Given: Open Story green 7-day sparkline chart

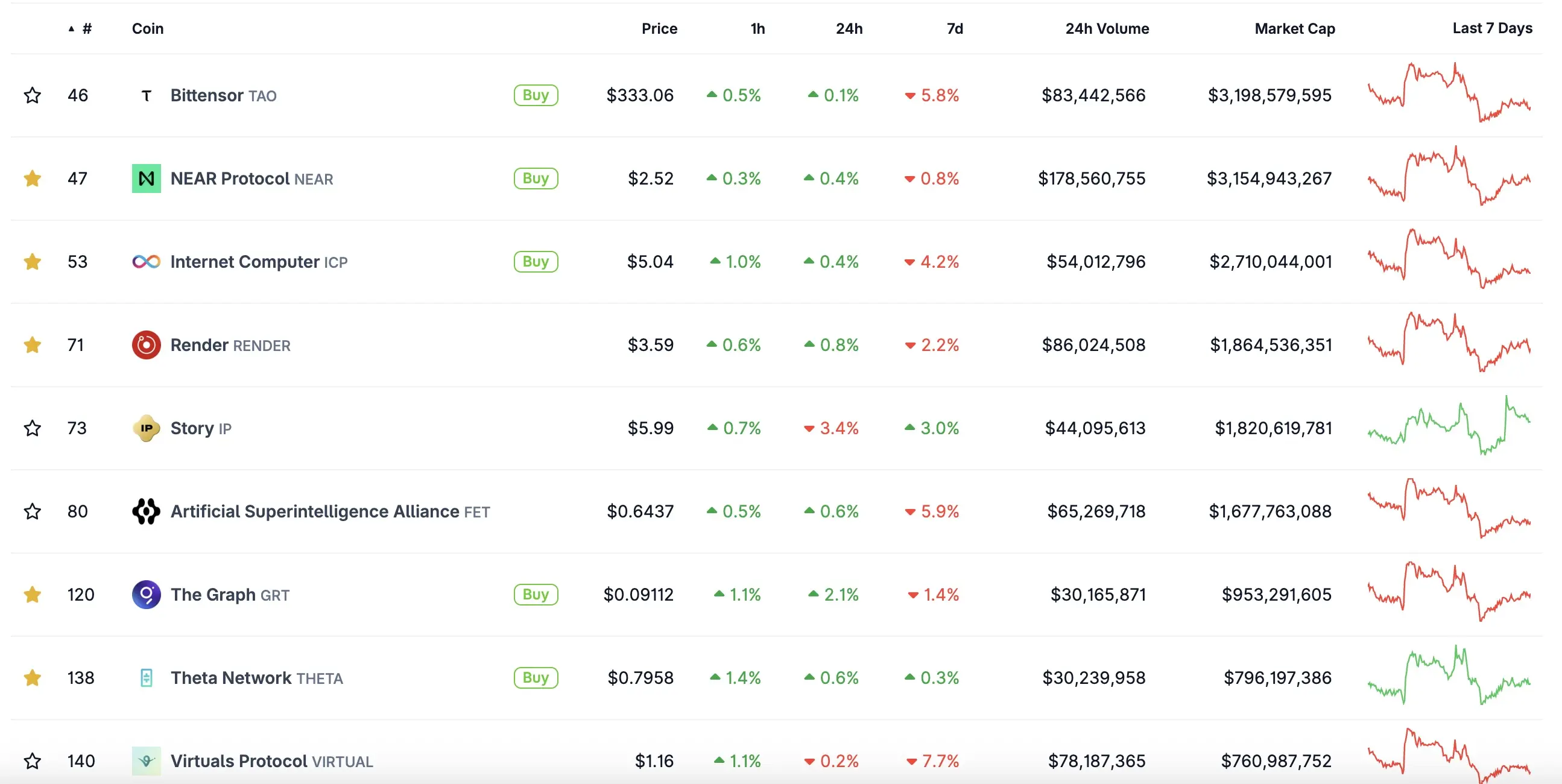Looking at the screenshot, I should pos(1449,425).
